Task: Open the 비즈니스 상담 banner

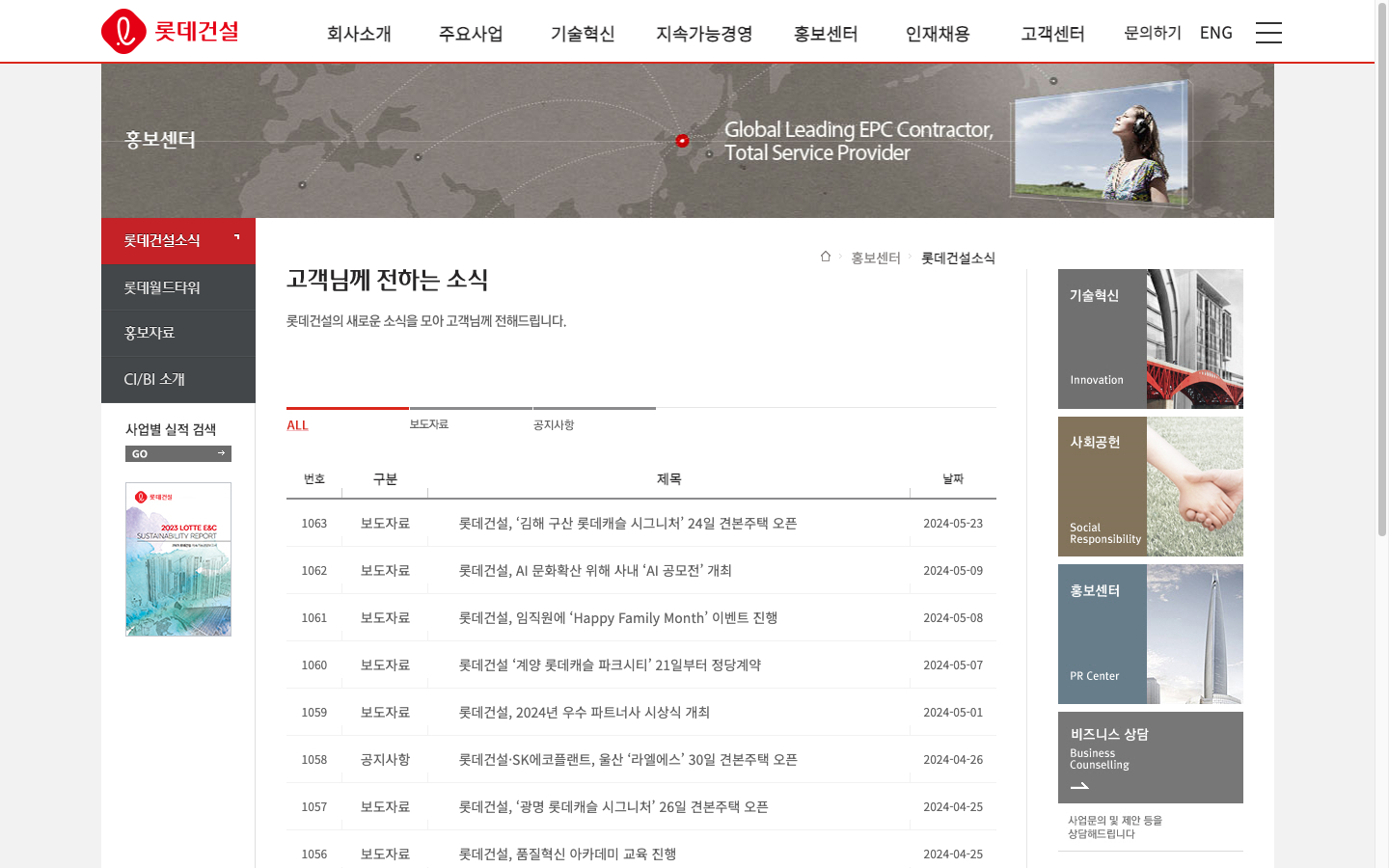Action: point(1151,757)
